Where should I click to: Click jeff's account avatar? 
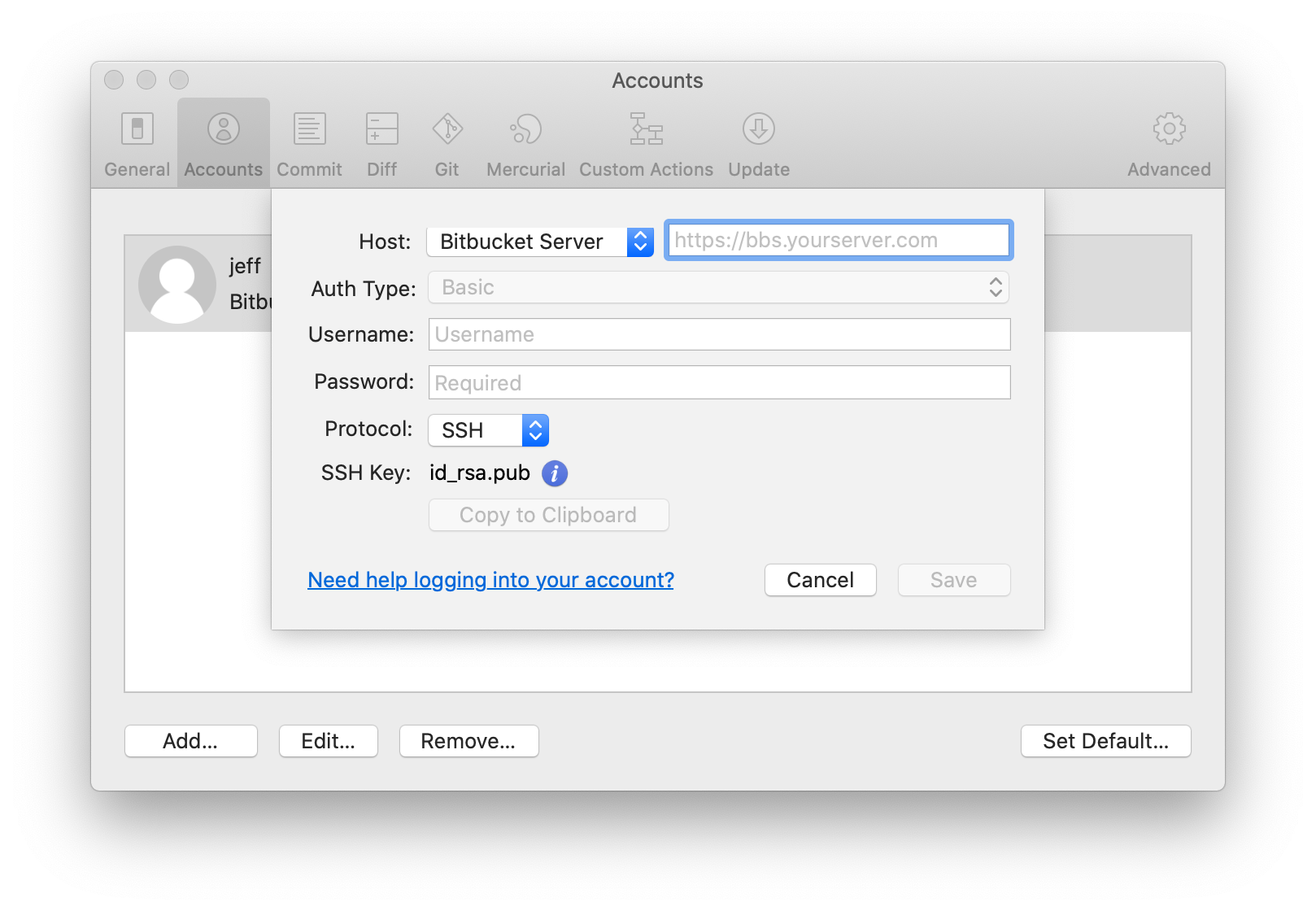(176, 285)
